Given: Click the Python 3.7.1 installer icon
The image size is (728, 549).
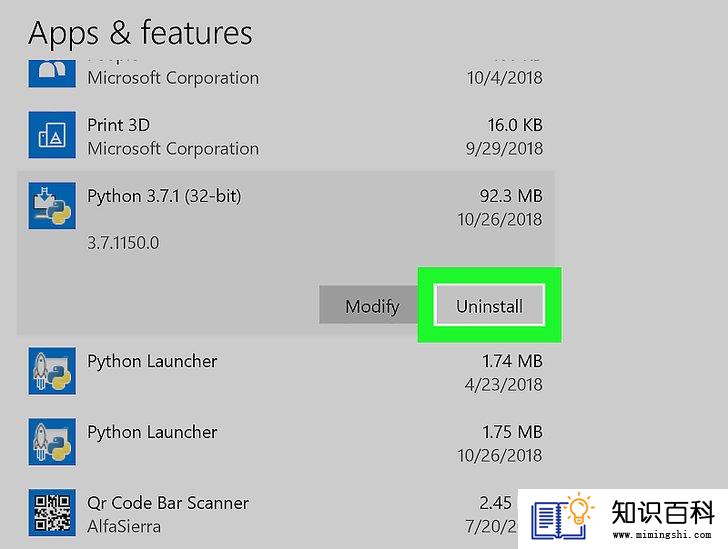Looking at the screenshot, I should pos(52,205).
